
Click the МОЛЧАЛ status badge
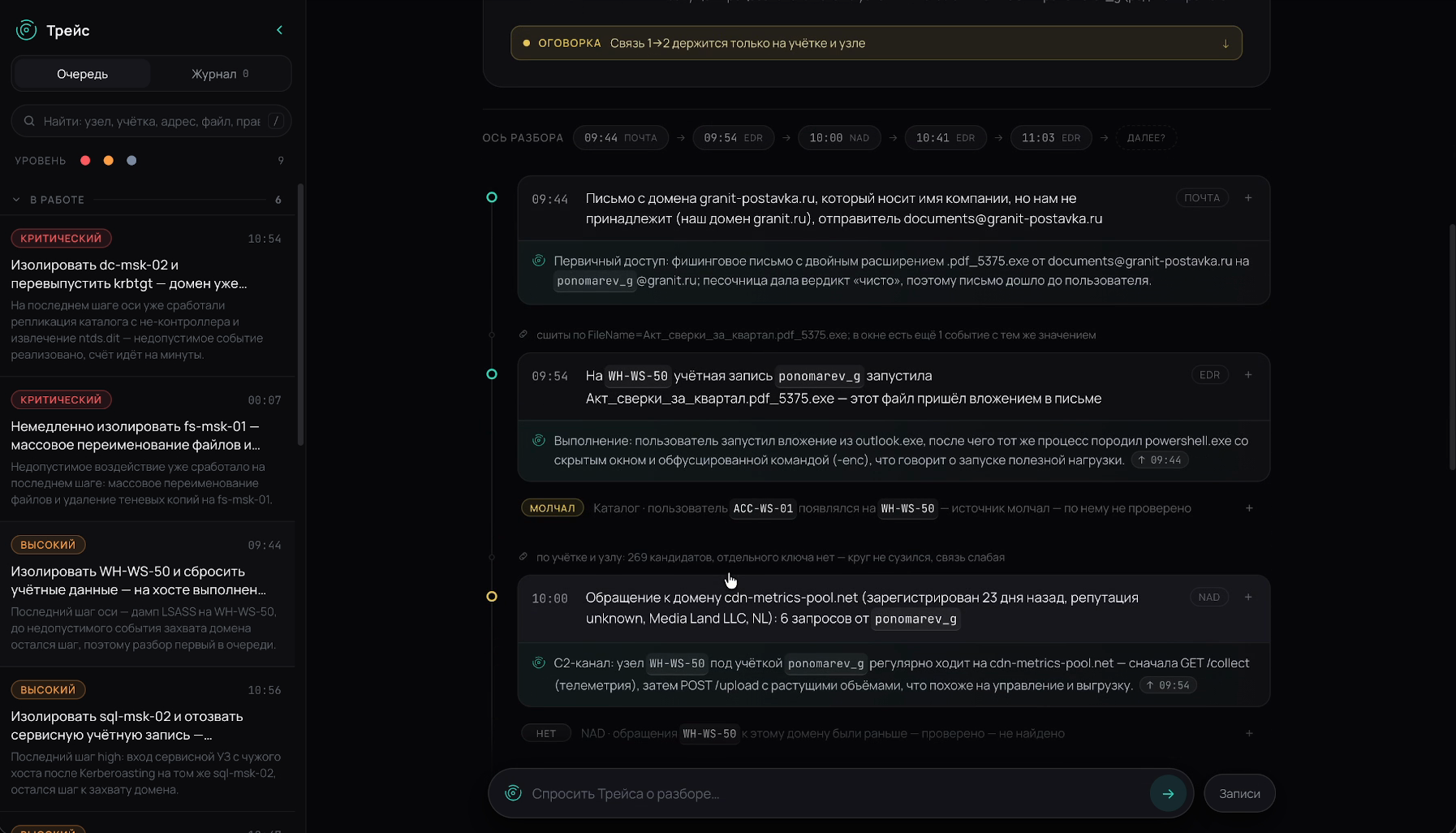pos(552,508)
